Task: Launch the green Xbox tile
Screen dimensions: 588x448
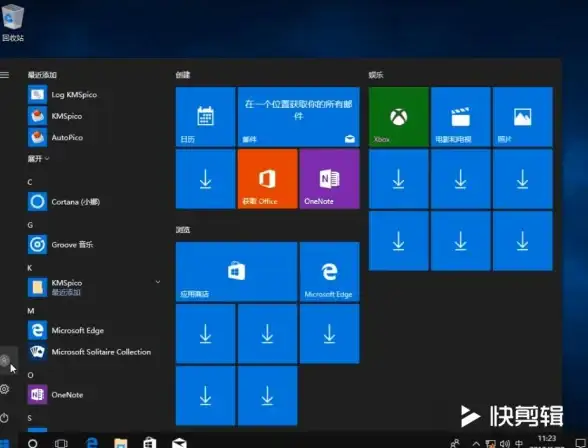Action: (x=399, y=117)
